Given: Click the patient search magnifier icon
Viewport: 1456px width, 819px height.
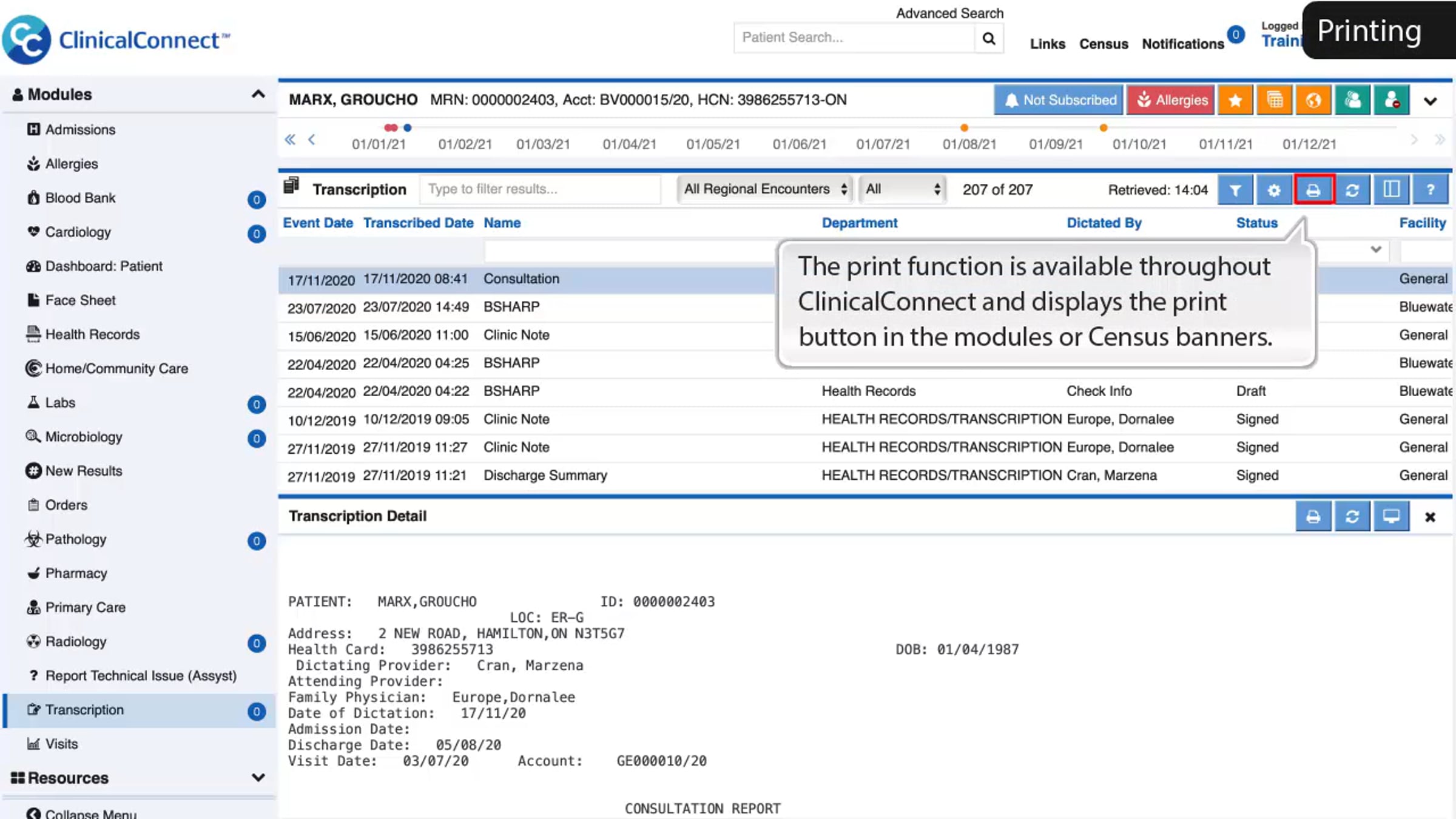Looking at the screenshot, I should (x=989, y=38).
